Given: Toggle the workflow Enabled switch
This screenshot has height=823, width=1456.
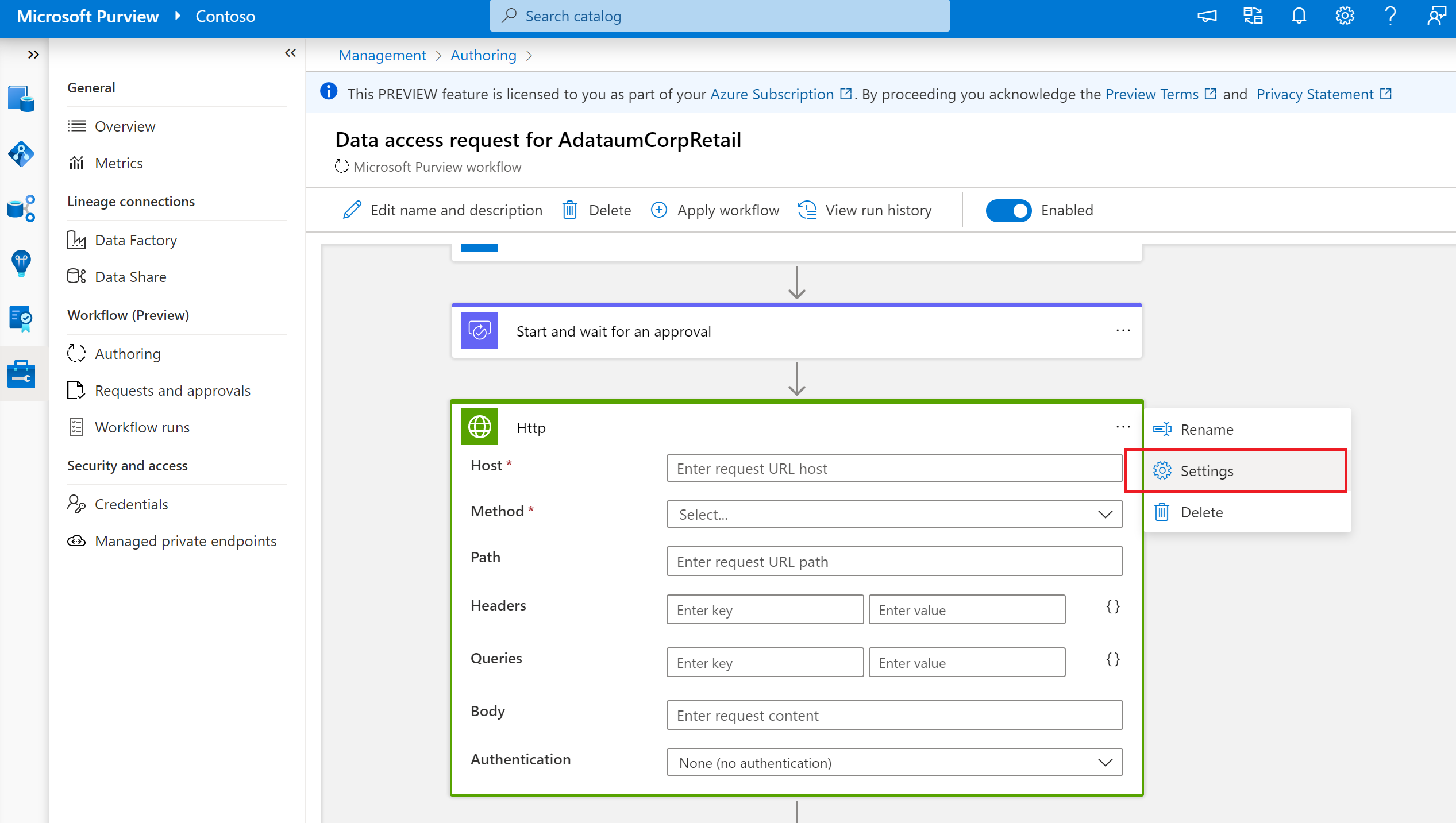Looking at the screenshot, I should click(x=1007, y=210).
